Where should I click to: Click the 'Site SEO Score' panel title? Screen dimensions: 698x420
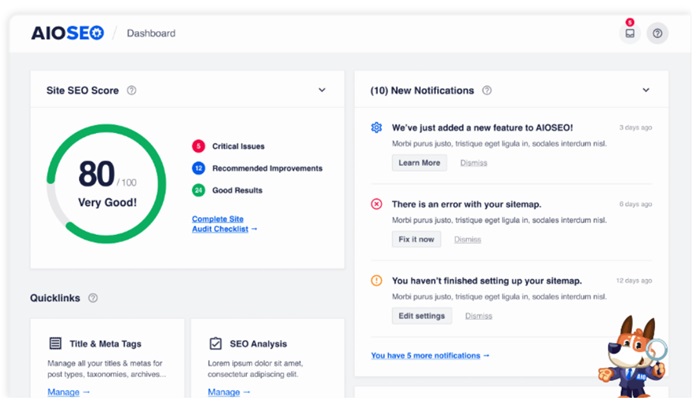(x=82, y=90)
